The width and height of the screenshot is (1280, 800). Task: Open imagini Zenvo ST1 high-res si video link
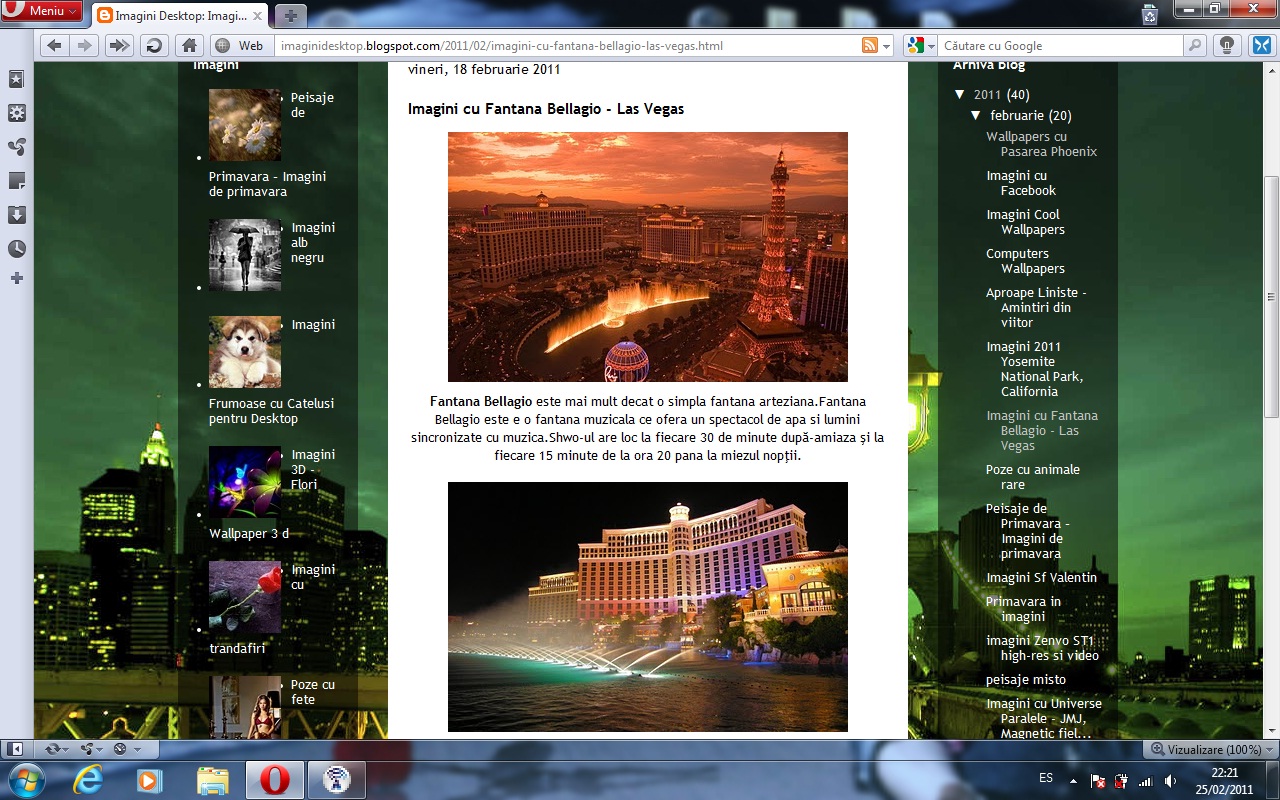coord(1042,648)
